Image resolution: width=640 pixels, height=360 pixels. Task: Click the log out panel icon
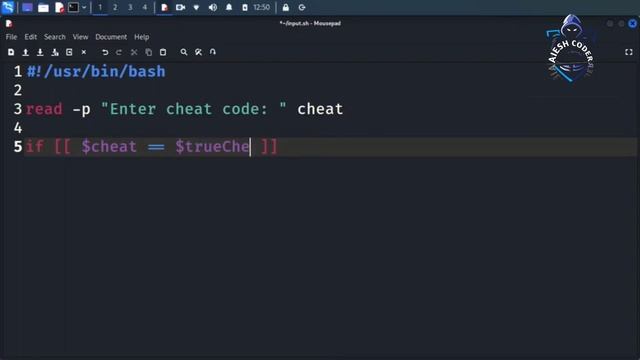(x=302, y=7)
